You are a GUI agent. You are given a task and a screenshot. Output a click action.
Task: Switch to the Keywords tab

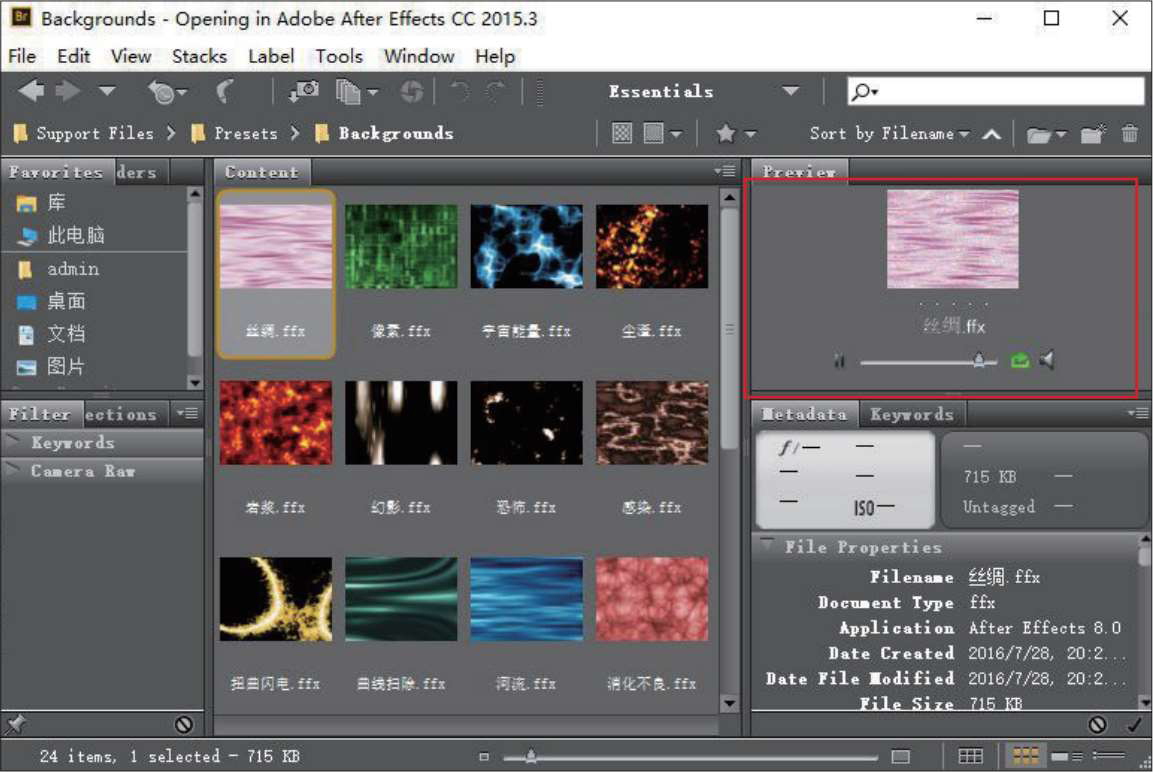[910, 414]
